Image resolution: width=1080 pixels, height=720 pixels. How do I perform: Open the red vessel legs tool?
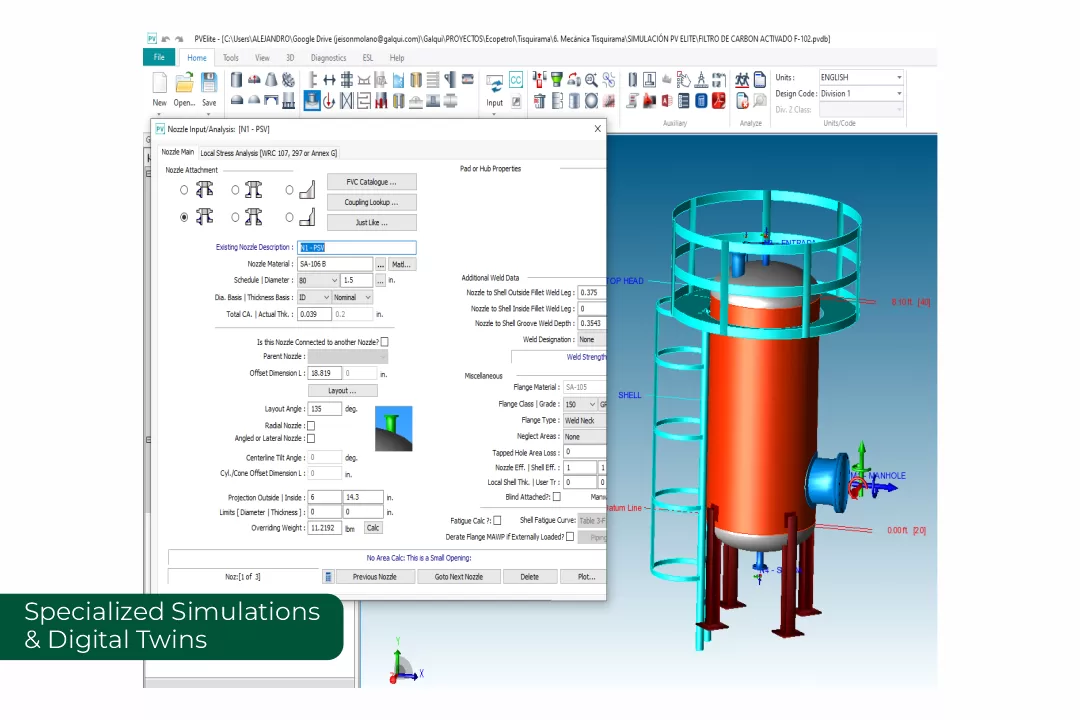(x=380, y=101)
